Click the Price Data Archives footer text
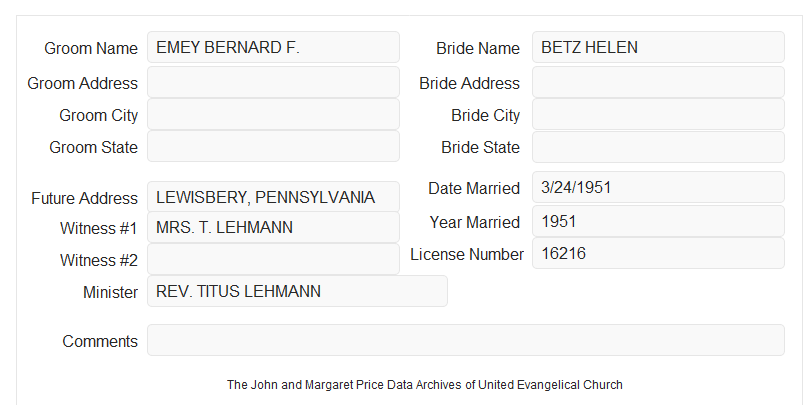Screen dimensions: 805x405 click(425, 384)
